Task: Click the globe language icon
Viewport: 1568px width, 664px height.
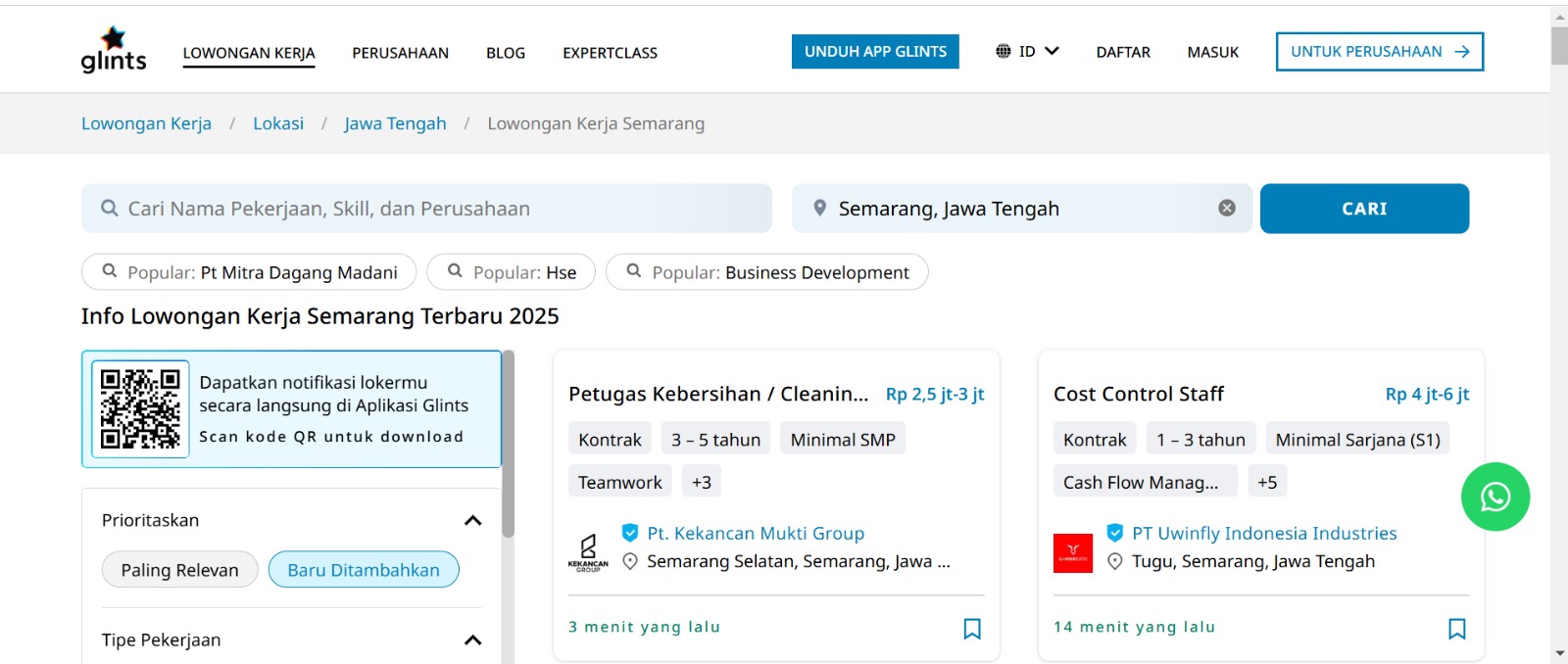Action: 1004,51
